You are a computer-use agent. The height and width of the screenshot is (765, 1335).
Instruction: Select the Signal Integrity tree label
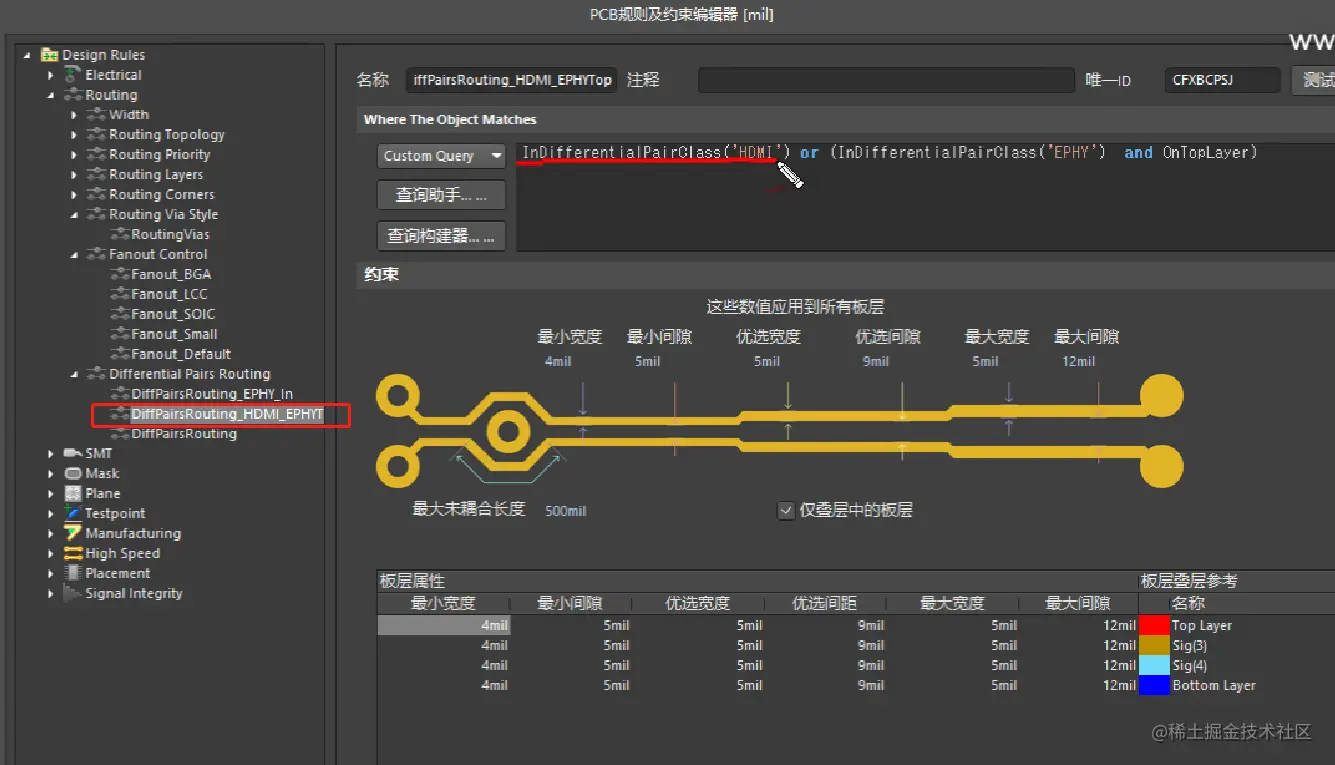tap(134, 594)
